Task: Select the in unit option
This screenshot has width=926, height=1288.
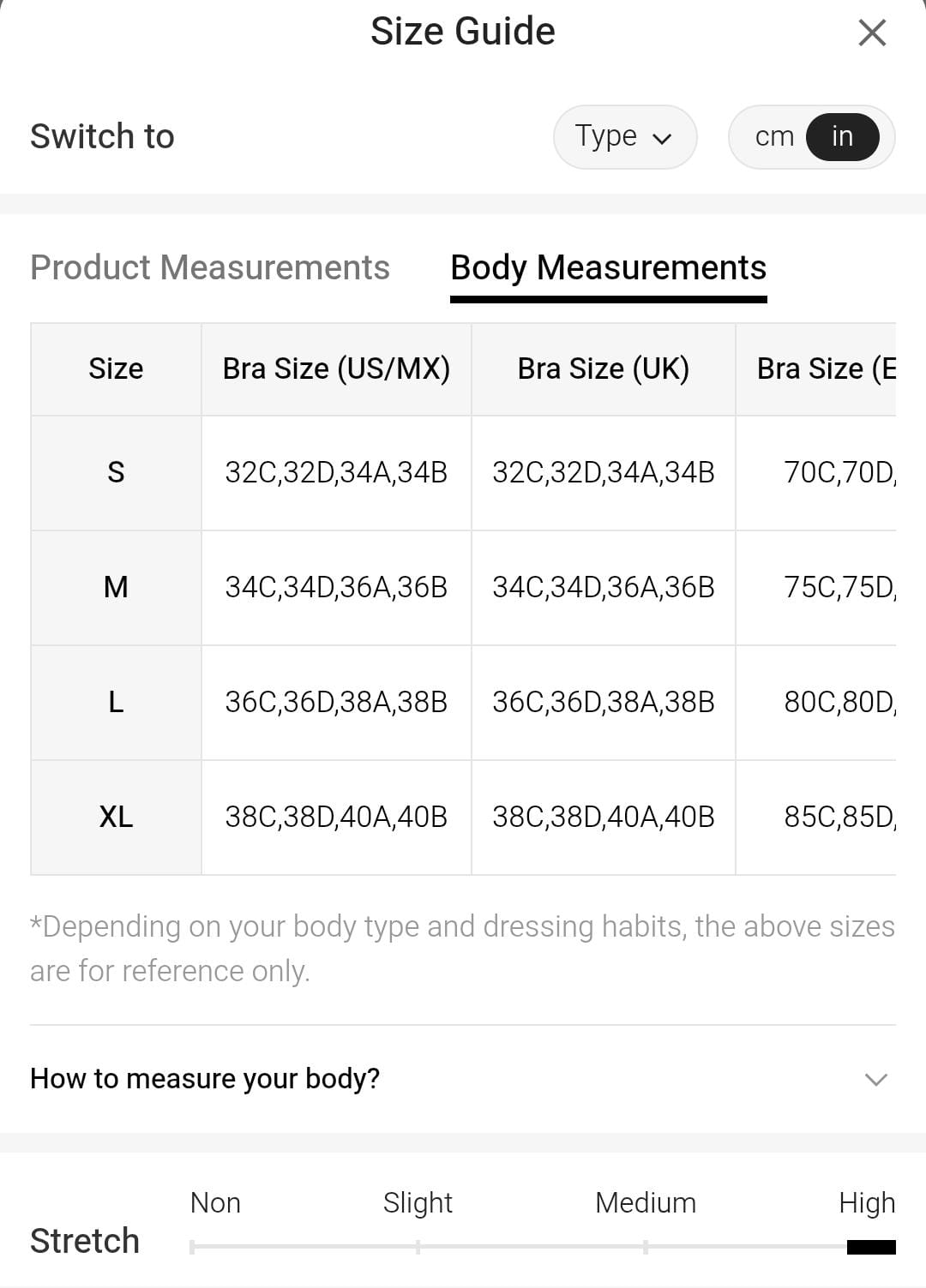Action: coord(842,137)
